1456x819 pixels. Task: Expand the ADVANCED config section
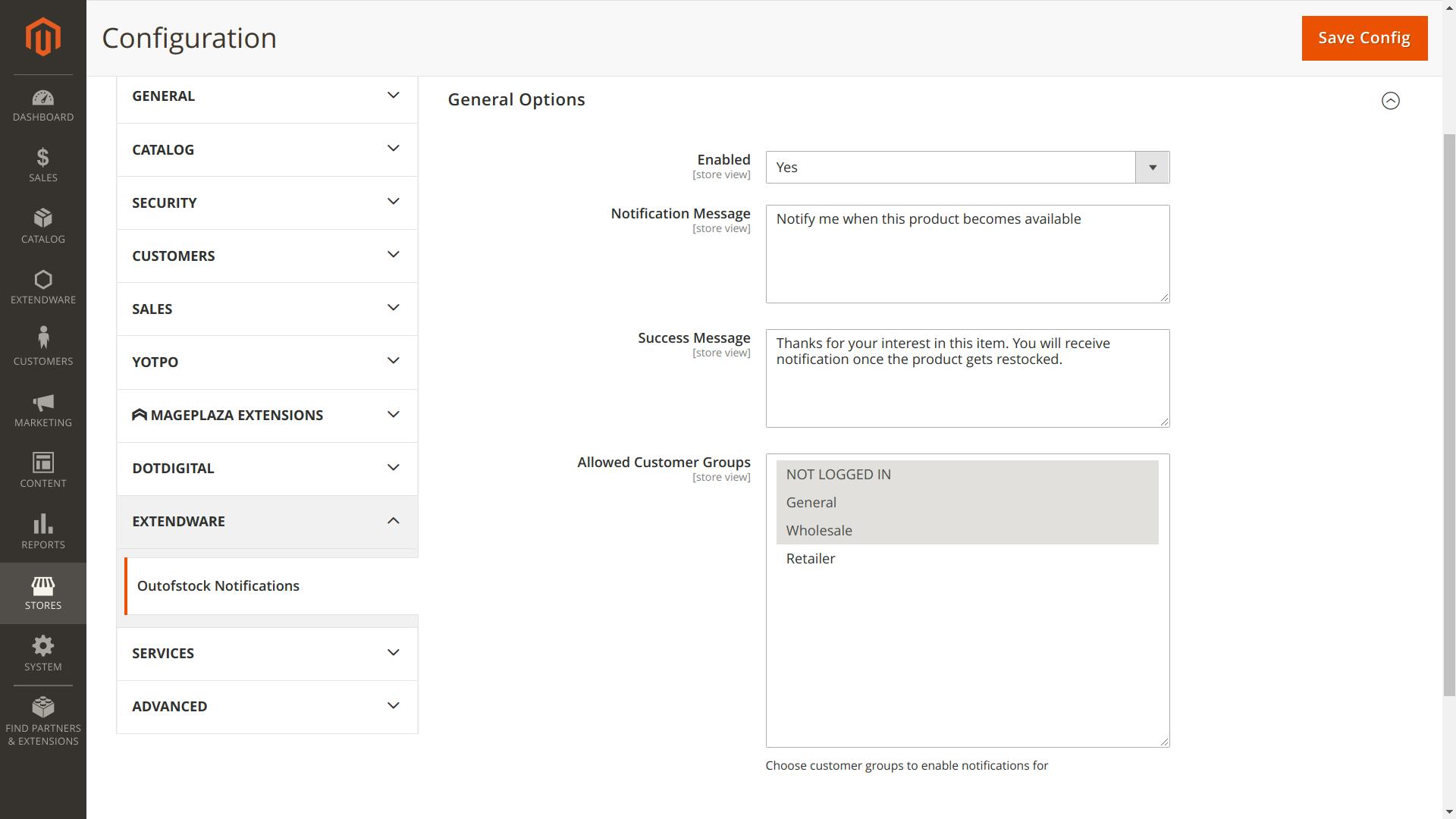tap(267, 706)
